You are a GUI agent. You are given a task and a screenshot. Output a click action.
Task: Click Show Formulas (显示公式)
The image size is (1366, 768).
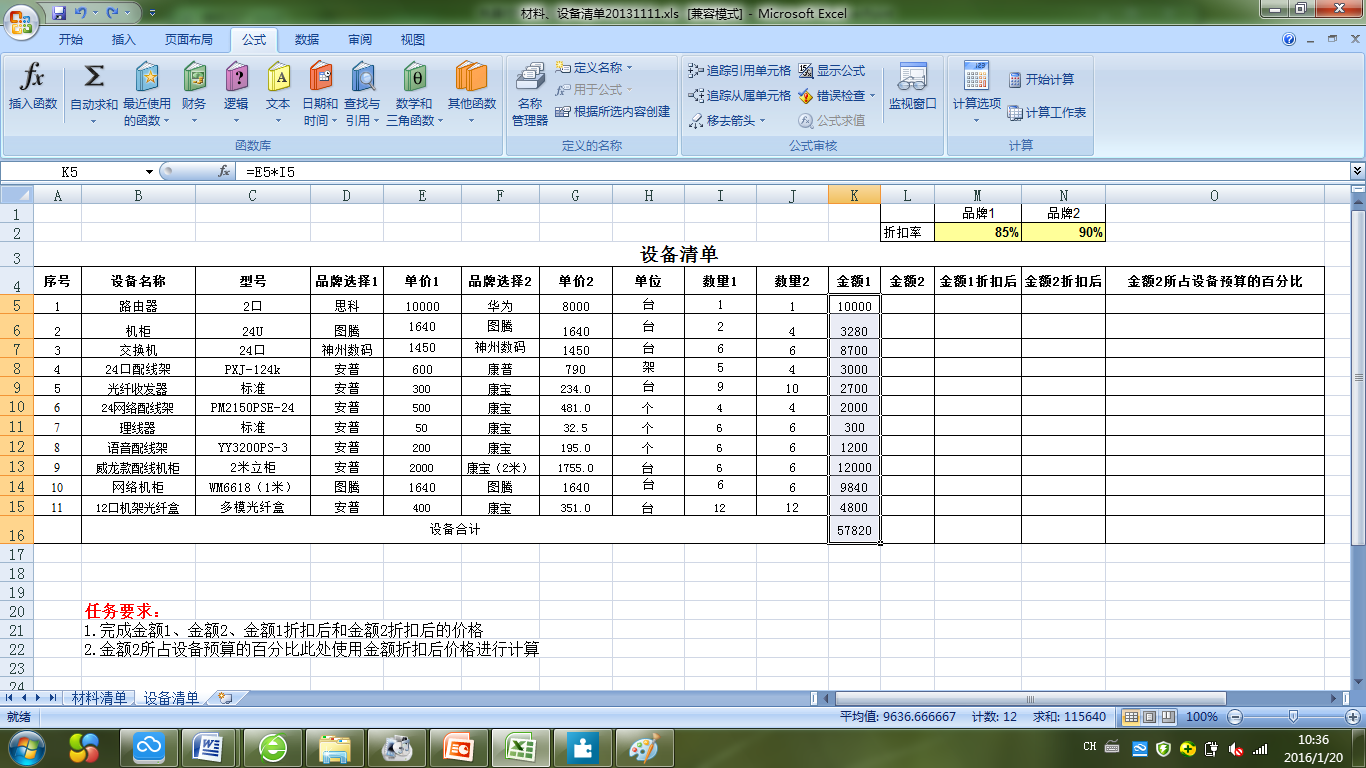click(832, 71)
